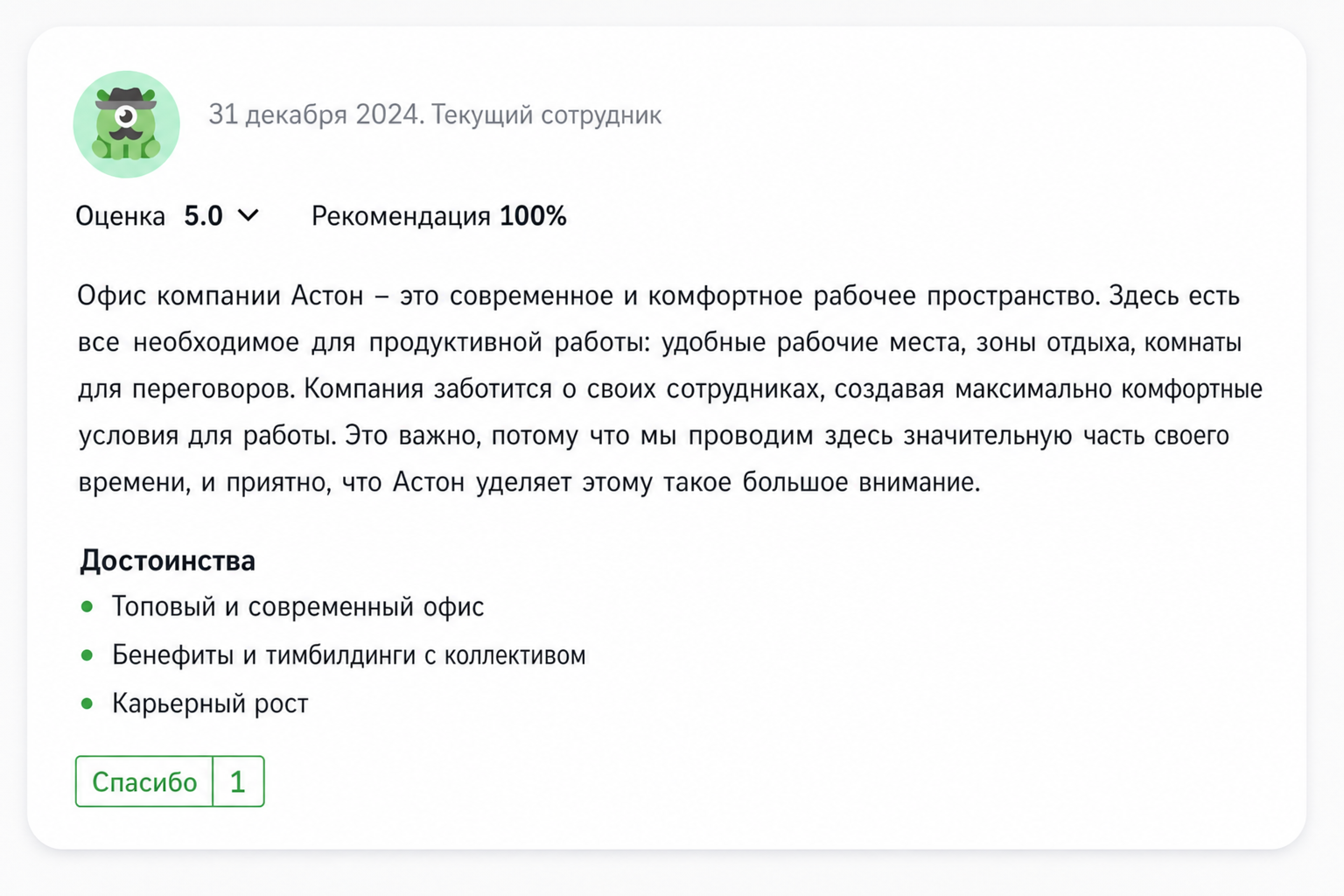
Task: Select the Карьерный рост item
Action: (210, 703)
